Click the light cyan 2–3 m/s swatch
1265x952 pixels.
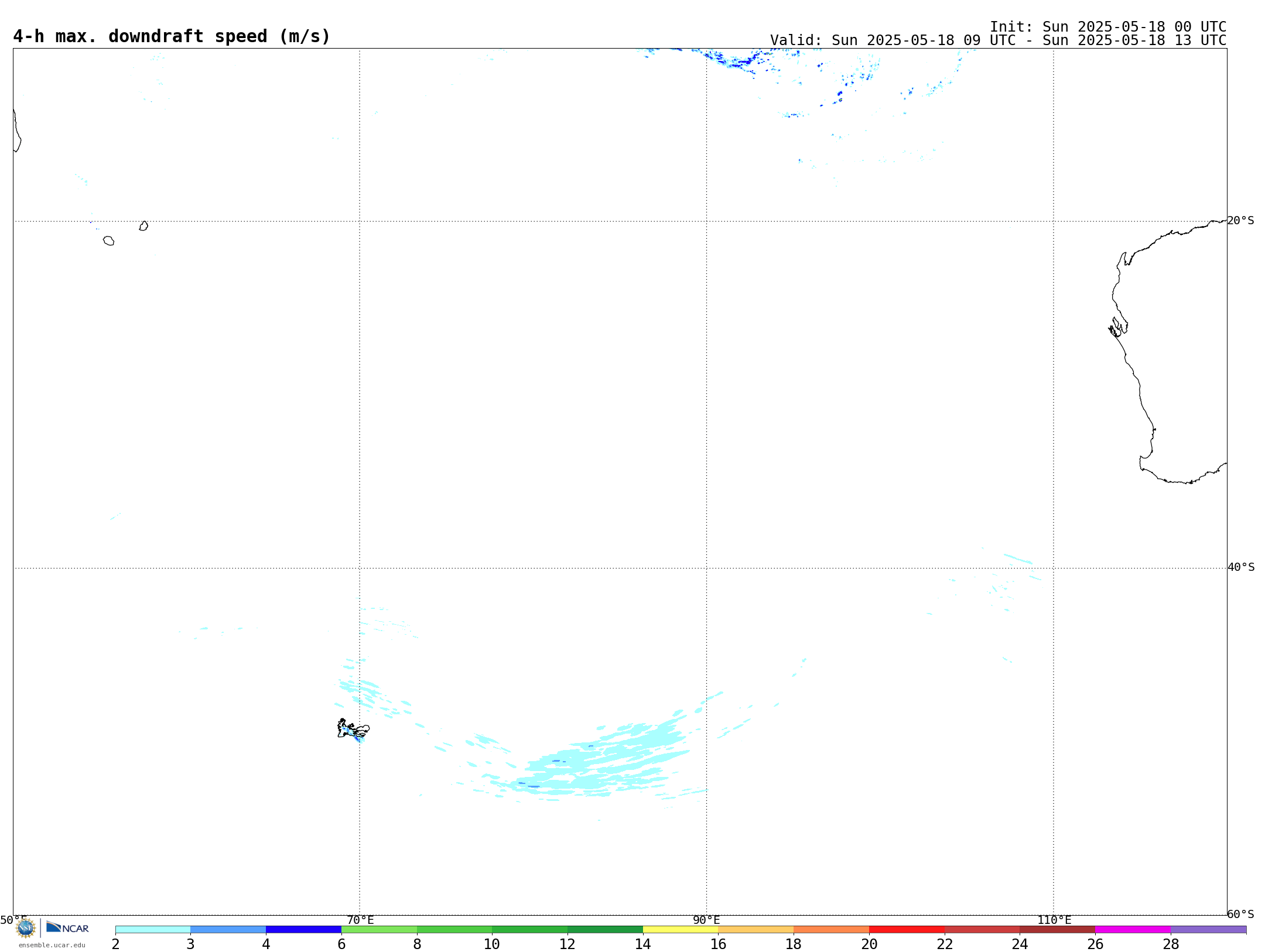point(153,930)
